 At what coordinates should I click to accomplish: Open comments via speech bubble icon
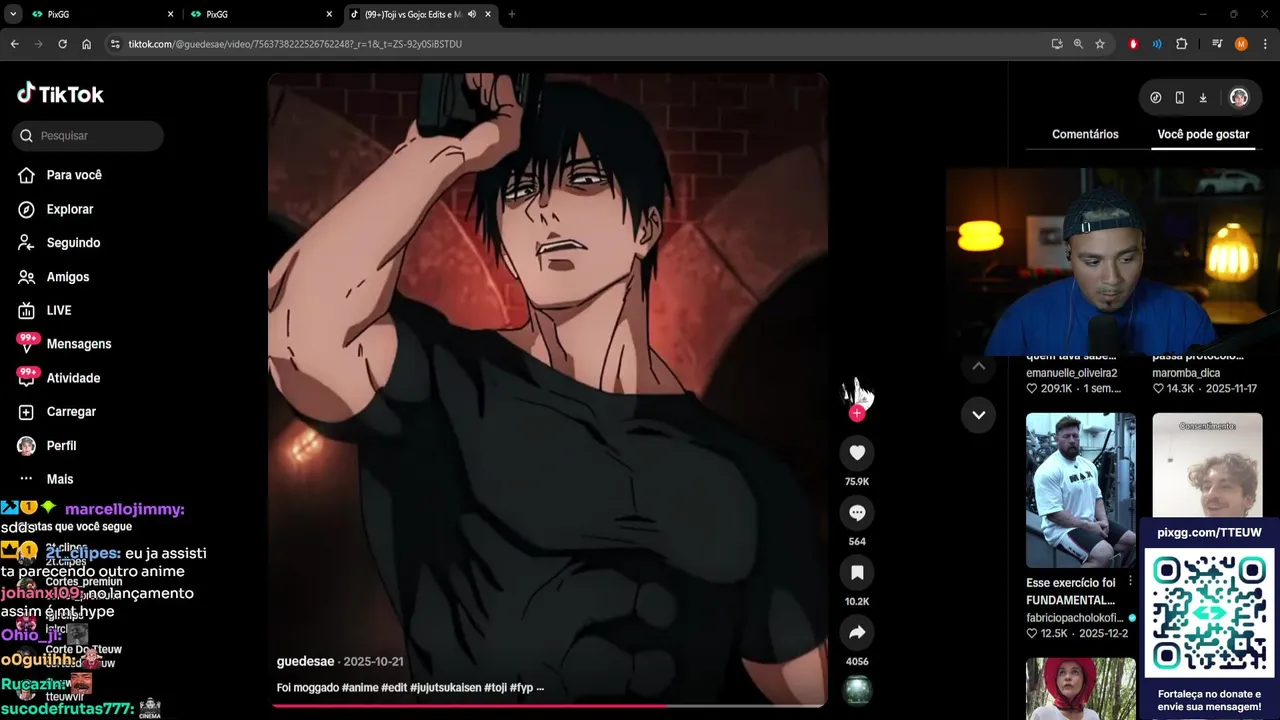(857, 513)
